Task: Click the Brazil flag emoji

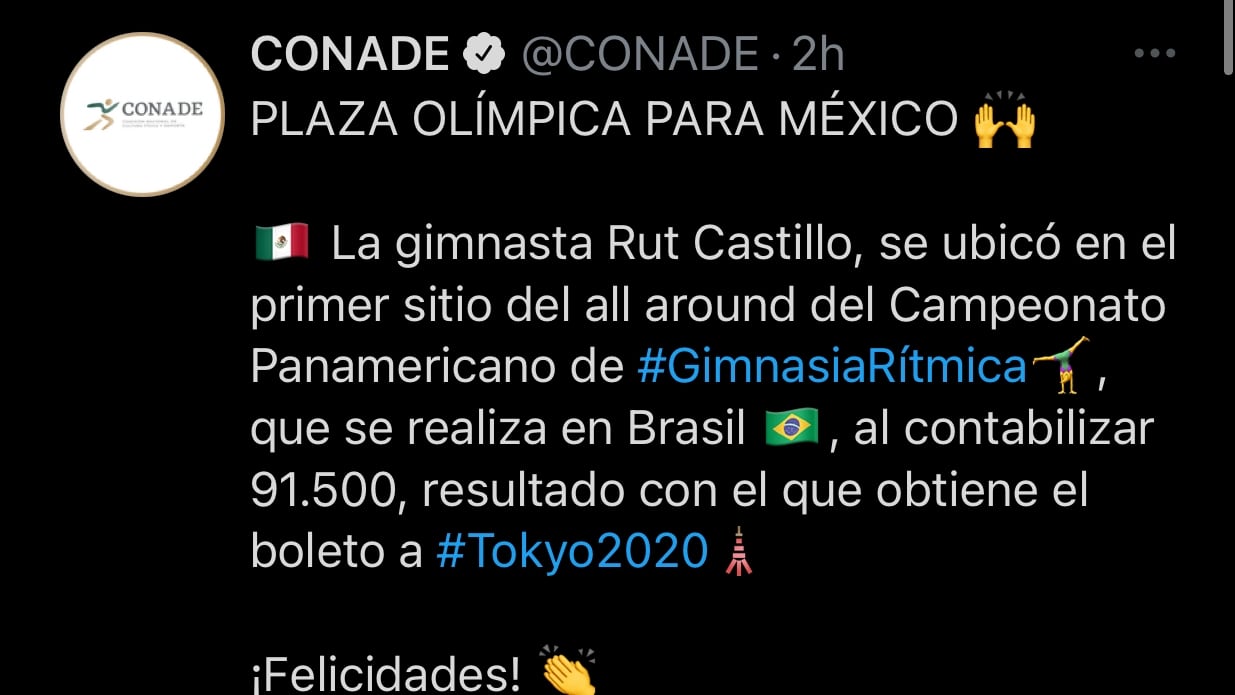Action: (792, 429)
